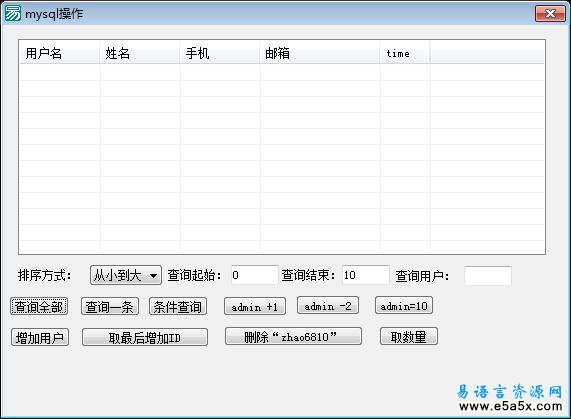Focus the 查询结束 input field
Image resolution: width=571 pixels, height=419 pixels.
[x=366, y=275]
